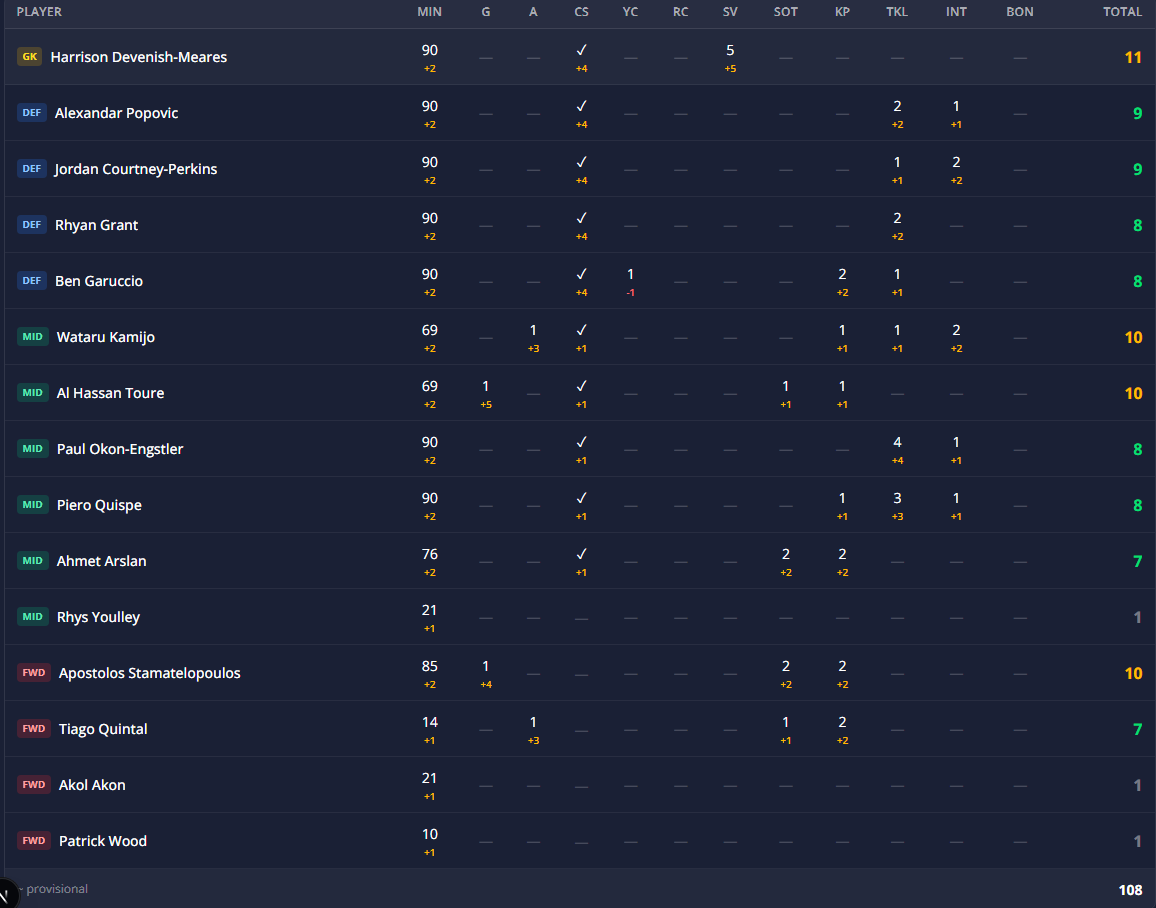Click the DEF badge next to Rhyan Grant
The height and width of the screenshot is (908, 1156).
(32, 225)
